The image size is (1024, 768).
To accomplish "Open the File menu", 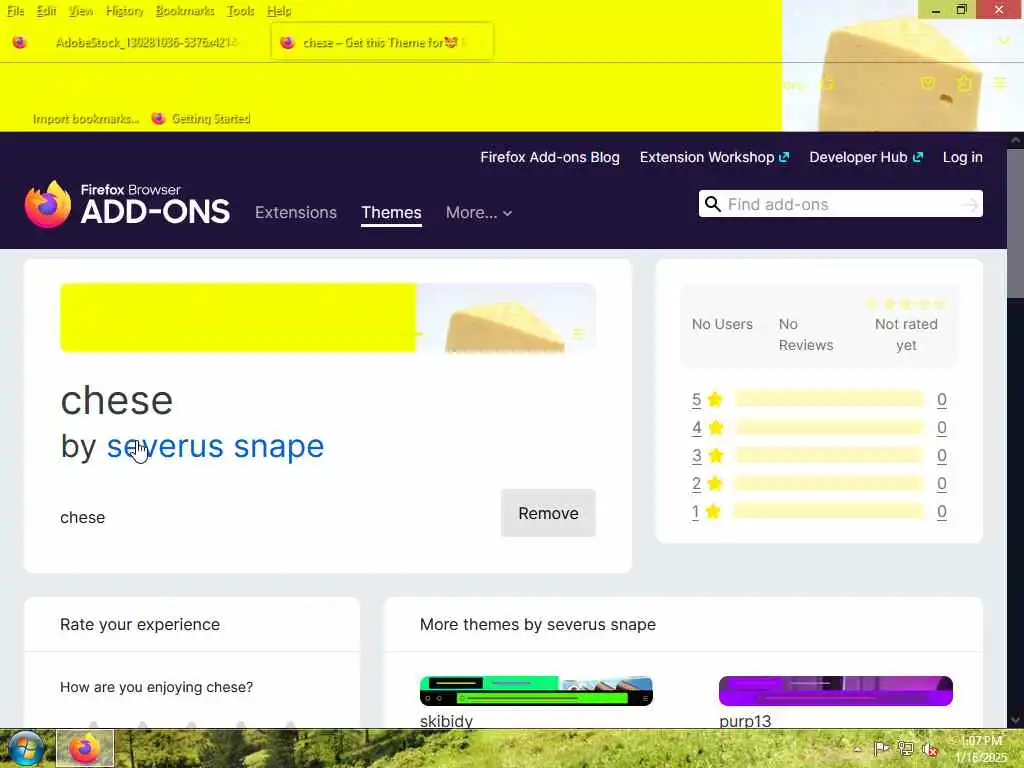I will (16, 10).
